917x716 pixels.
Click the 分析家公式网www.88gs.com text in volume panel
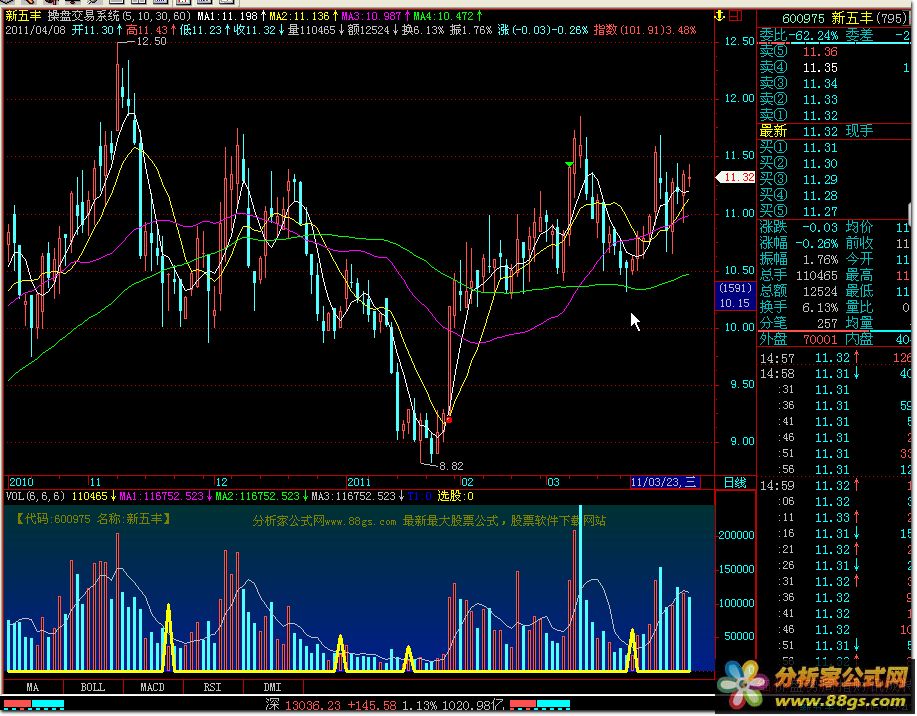325,521
